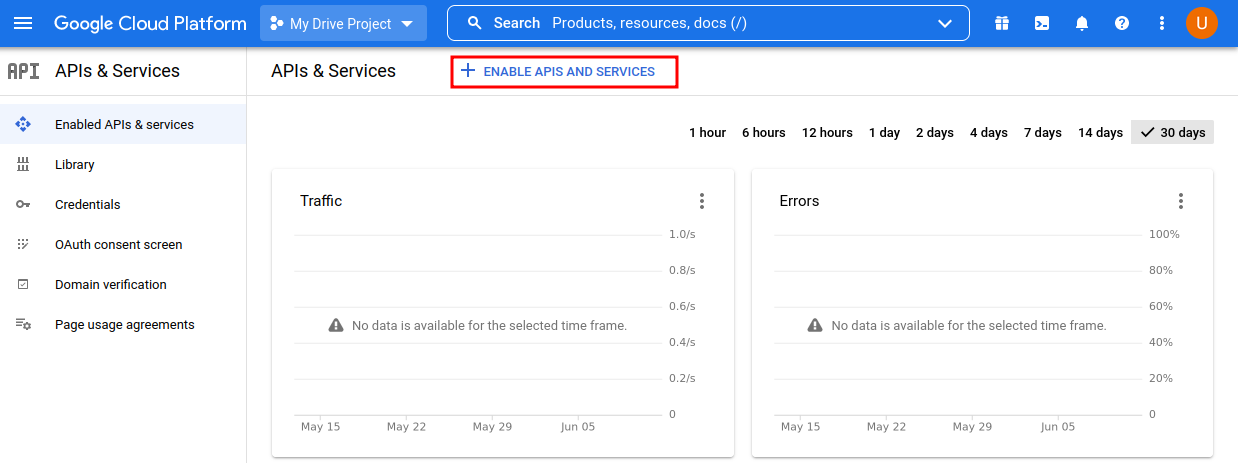
Task: Click the API logo in sidebar header
Action: (23, 71)
